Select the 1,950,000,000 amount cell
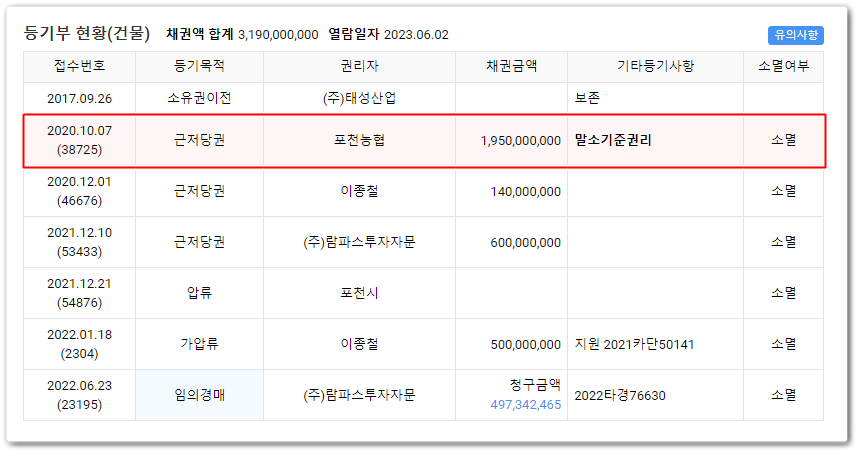 click(x=511, y=140)
